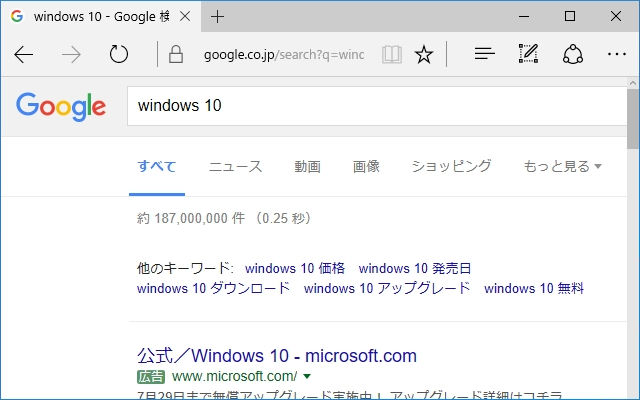Open related search windows 10 無料
Viewport: 640px width, 400px height.
click(534, 289)
